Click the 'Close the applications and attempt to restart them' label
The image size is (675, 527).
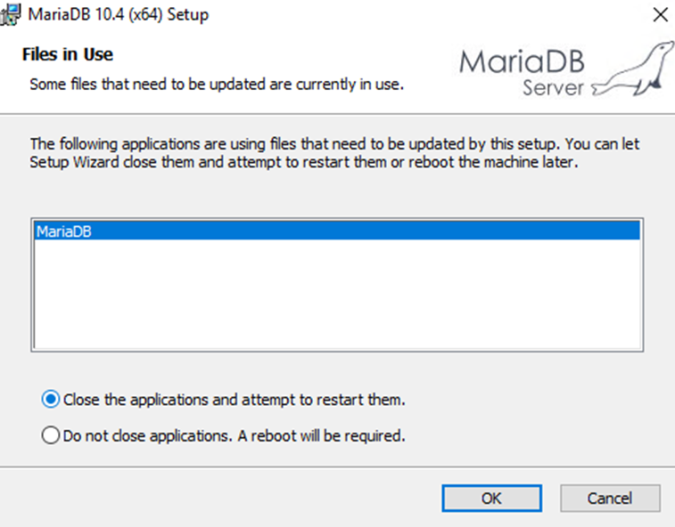click(x=234, y=400)
